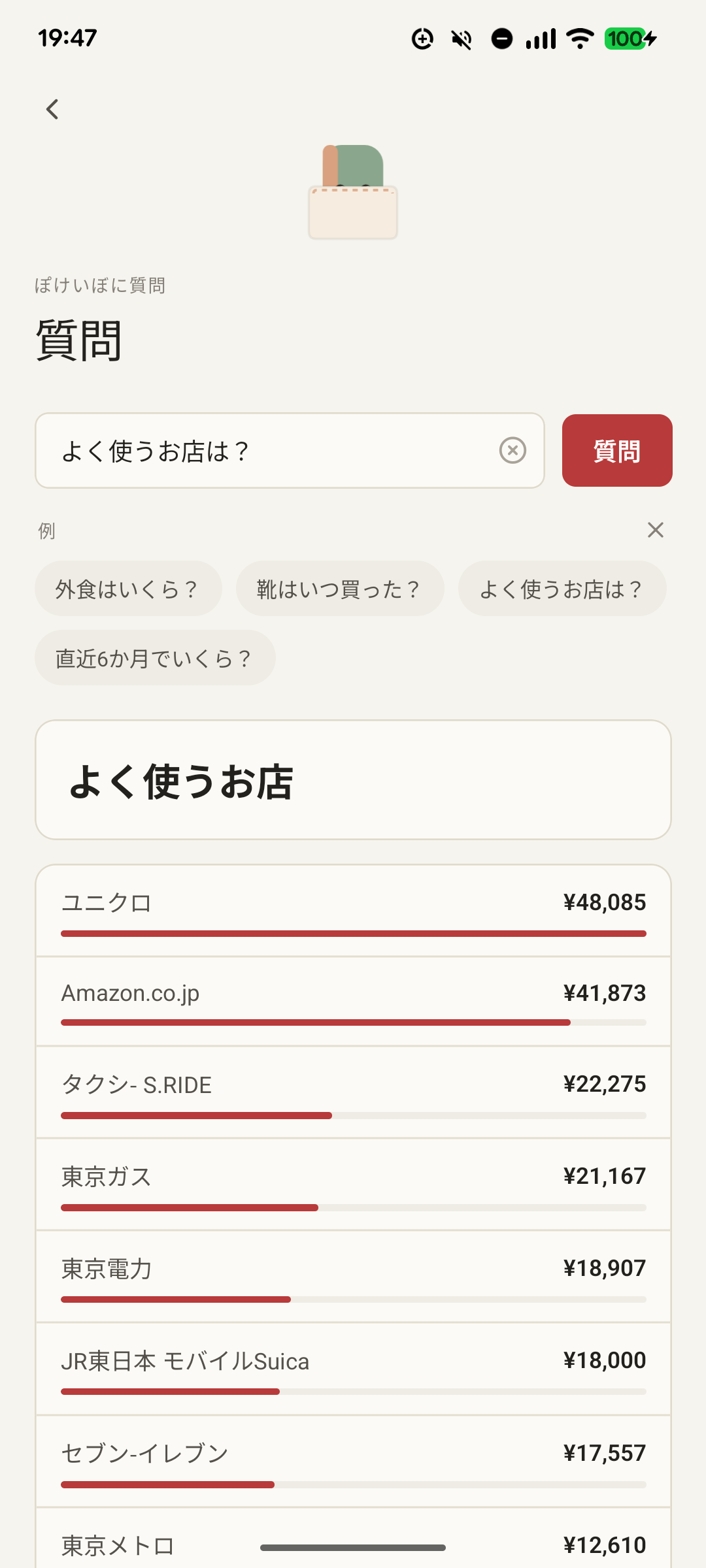Choose the よく使うお店は？ suggestion chip
706x1568 pixels.
pyautogui.click(x=562, y=589)
